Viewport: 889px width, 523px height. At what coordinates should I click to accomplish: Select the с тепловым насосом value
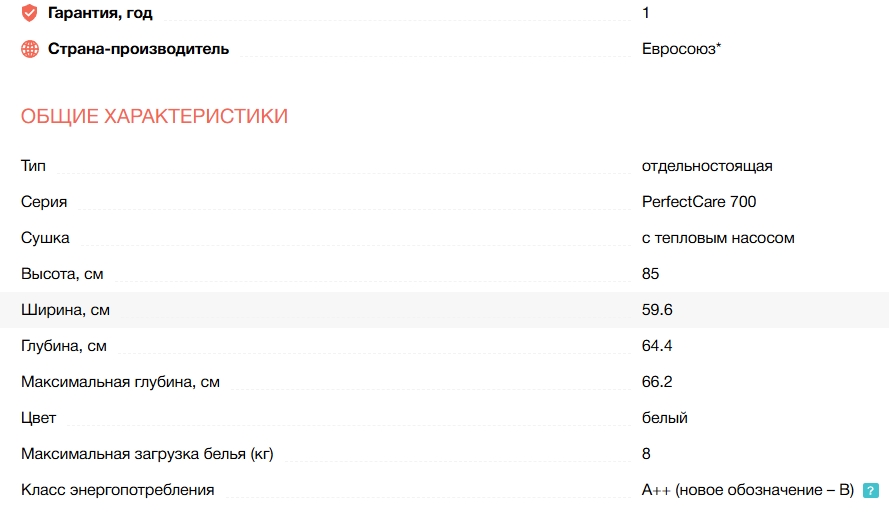pyautogui.click(x=718, y=238)
